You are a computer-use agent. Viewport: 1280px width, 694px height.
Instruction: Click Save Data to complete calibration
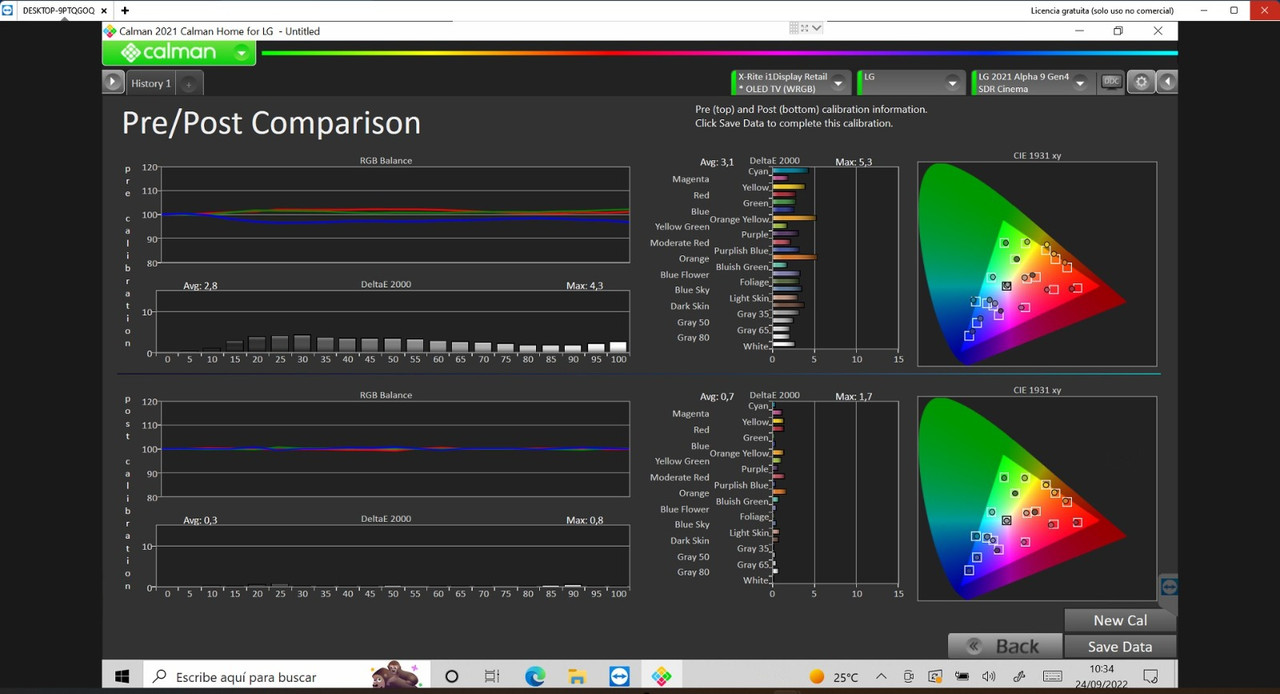point(1120,647)
